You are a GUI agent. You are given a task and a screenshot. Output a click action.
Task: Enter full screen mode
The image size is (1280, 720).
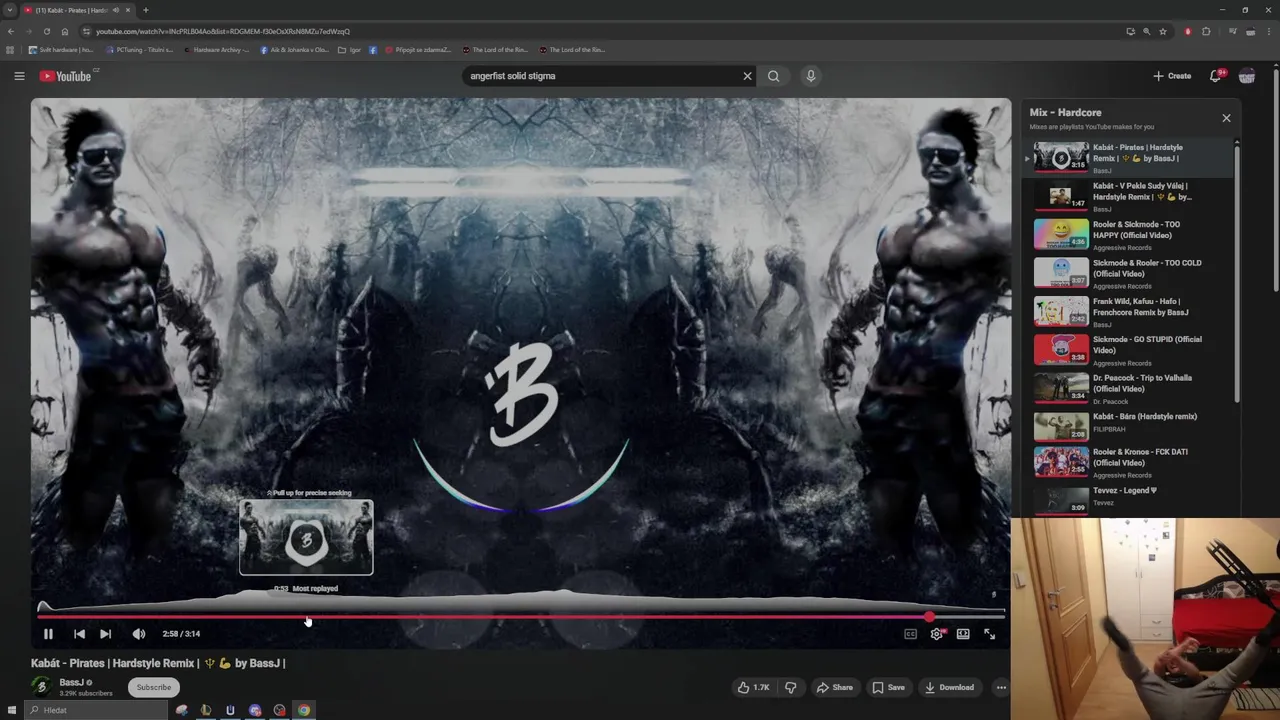tap(989, 634)
